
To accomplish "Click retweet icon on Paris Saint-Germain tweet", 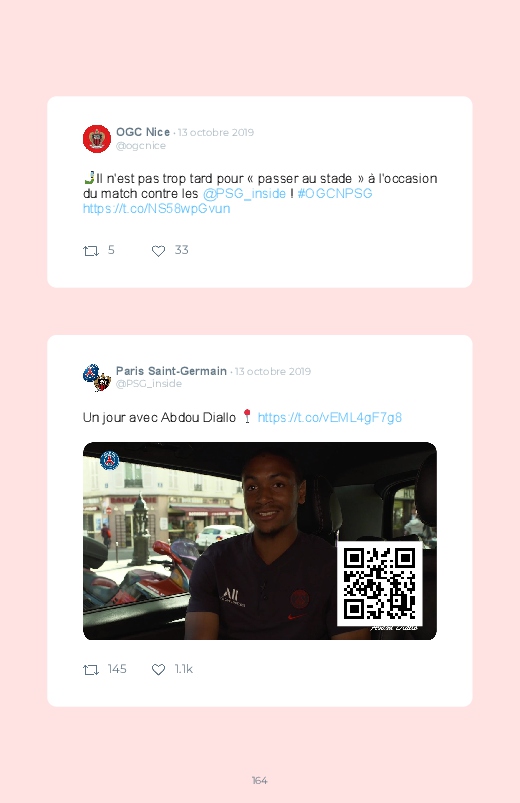I will [91, 669].
